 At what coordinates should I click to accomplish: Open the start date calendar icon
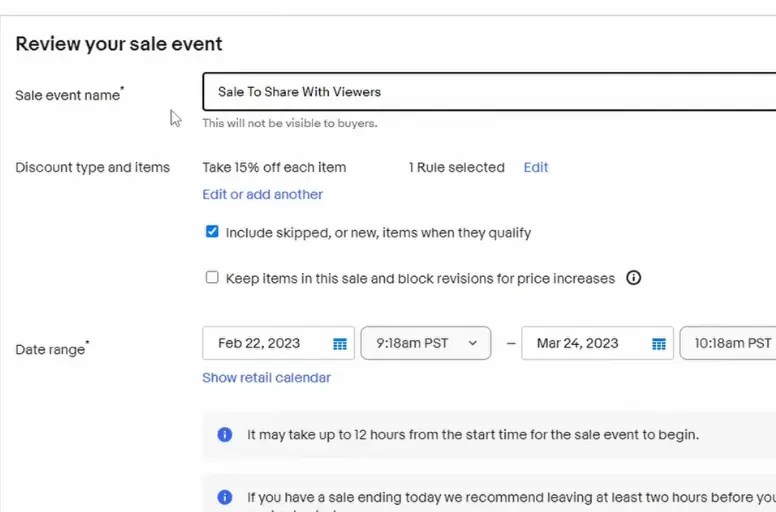pos(340,344)
